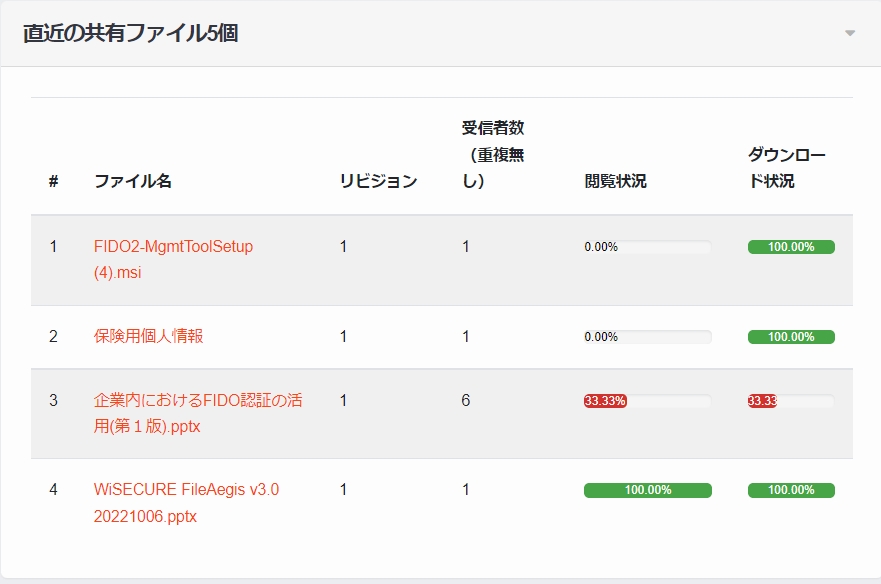Viewport: 881px width, 584px height.
Task: Click the ダウンロード状況 column header
Action: (x=787, y=167)
